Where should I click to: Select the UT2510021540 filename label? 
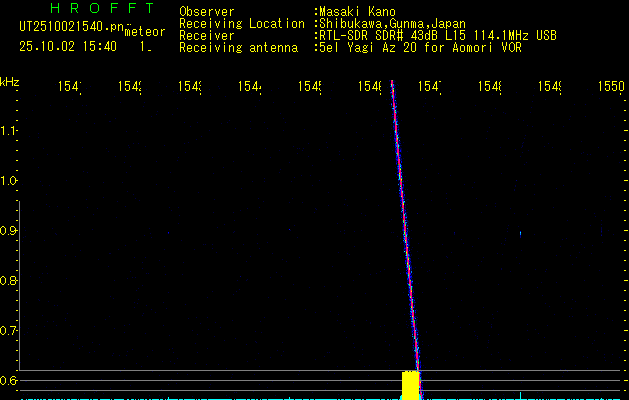(x=70, y=25)
